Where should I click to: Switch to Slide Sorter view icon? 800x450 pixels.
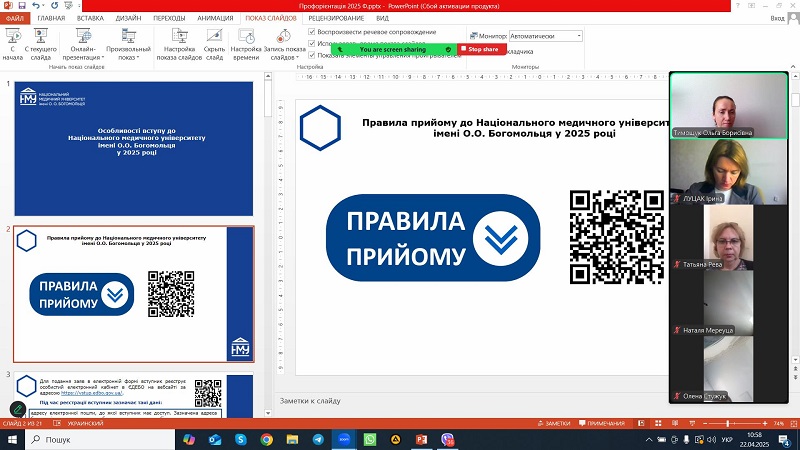[658, 423]
